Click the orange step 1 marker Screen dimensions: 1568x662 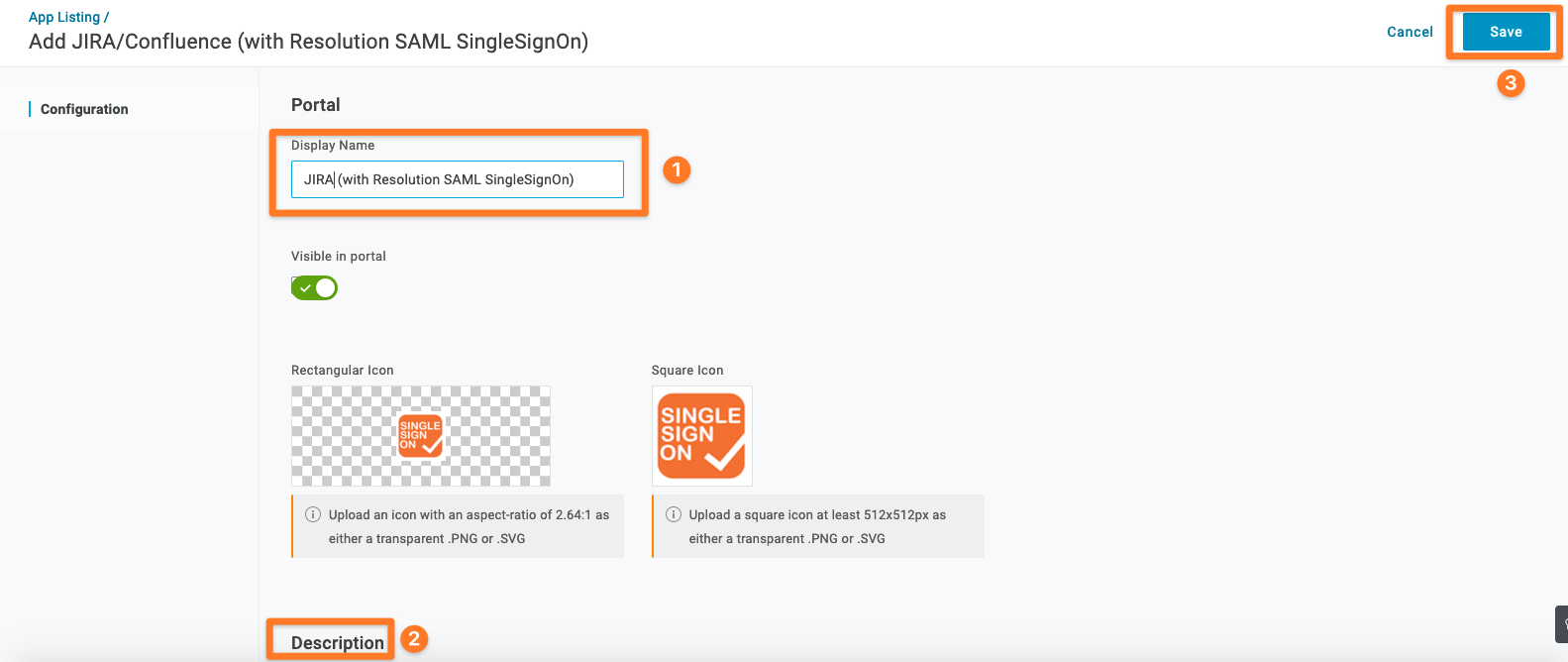click(677, 170)
